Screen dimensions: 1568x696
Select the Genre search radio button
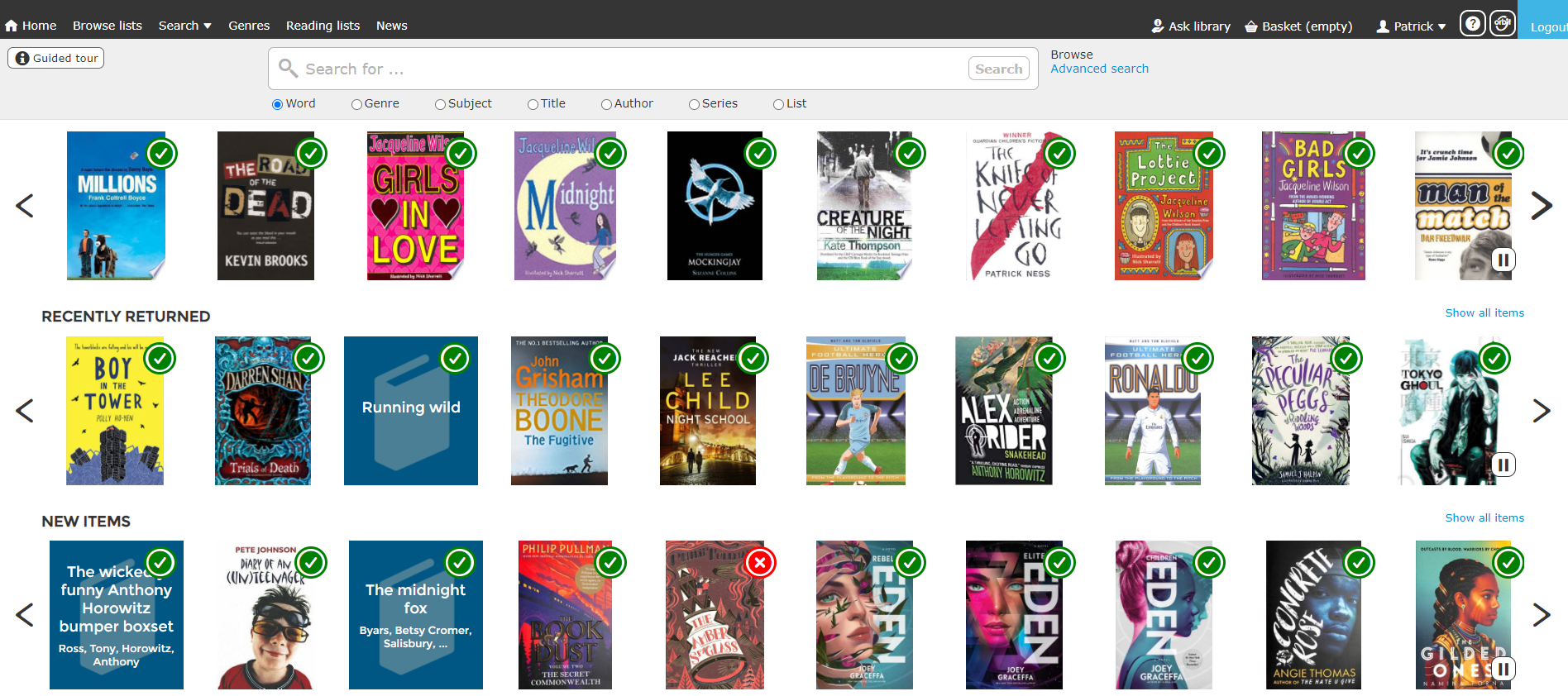(x=356, y=104)
